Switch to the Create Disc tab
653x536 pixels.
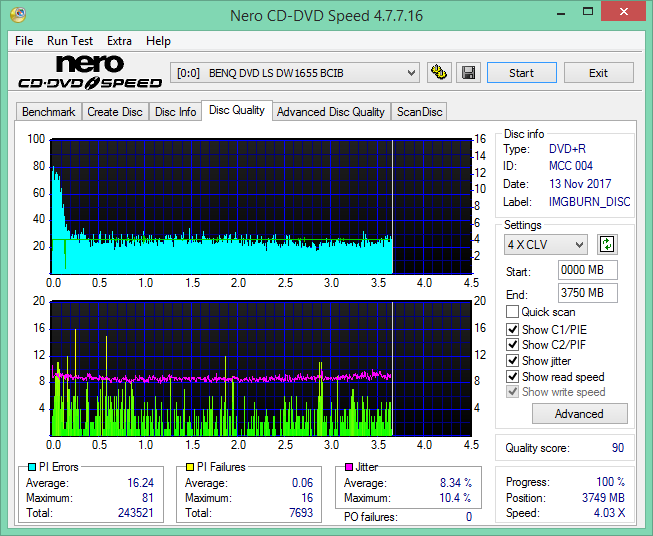click(x=115, y=112)
